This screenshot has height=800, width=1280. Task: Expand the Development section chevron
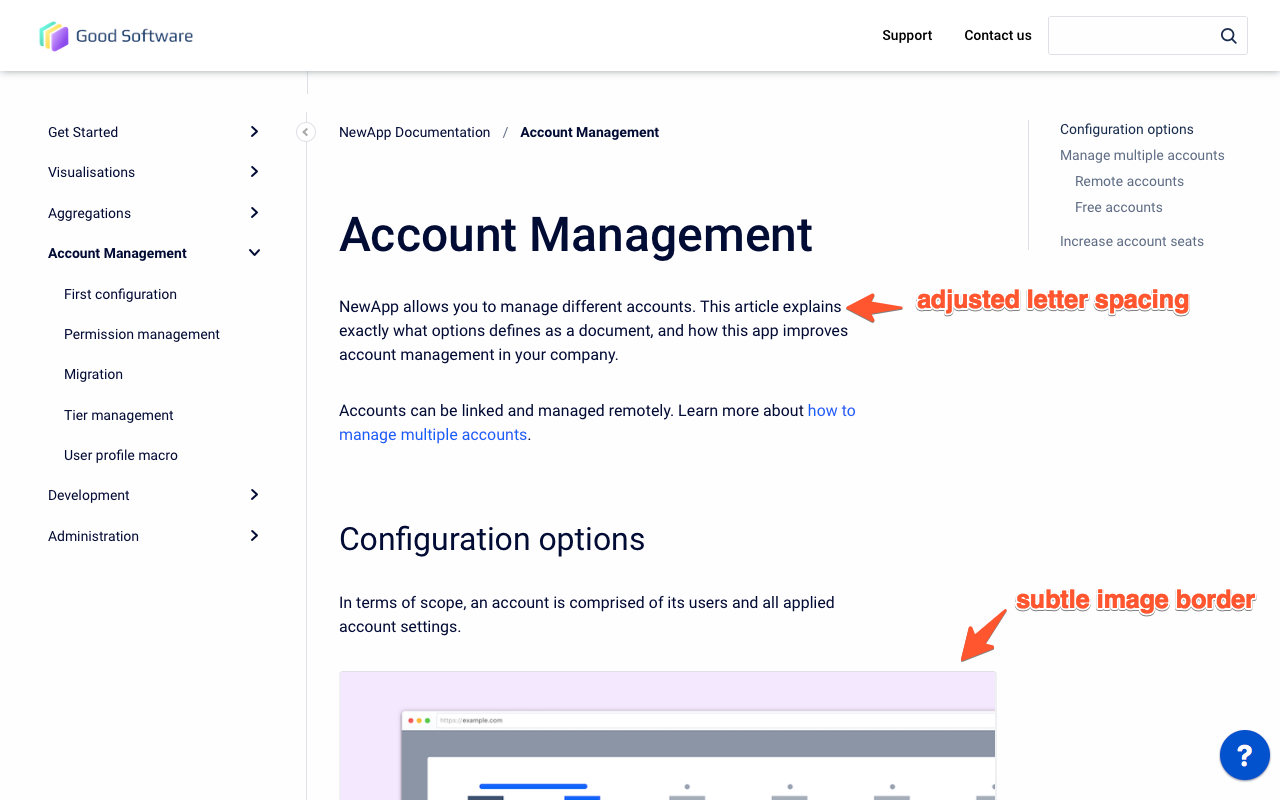pyautogui.click(x=254, y=495)
